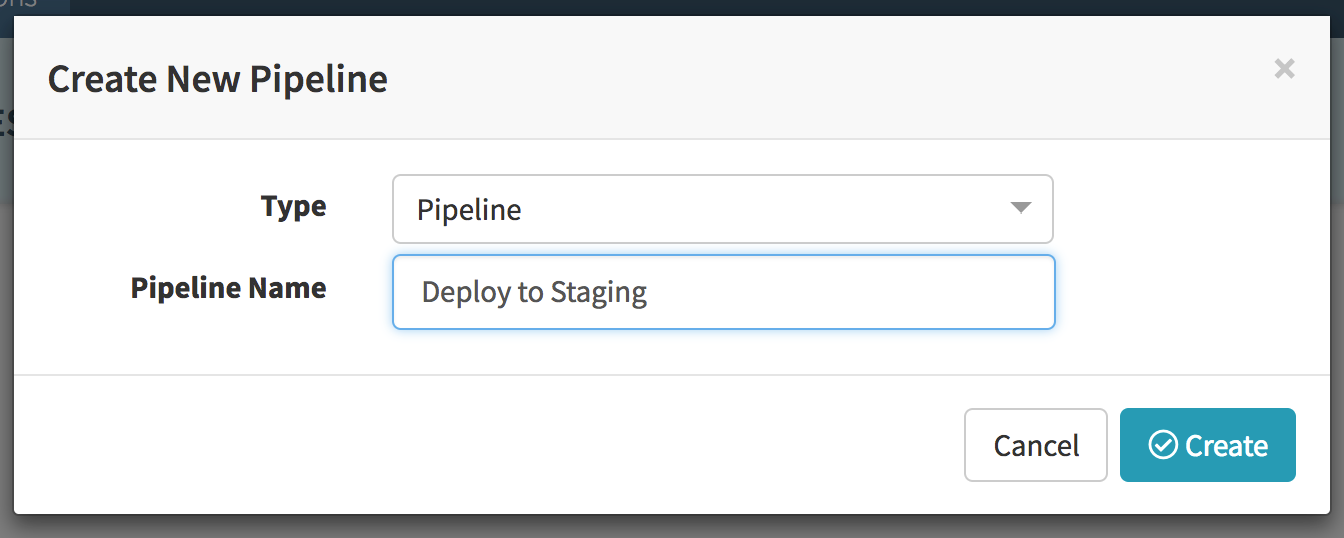This screenshot has height=538, width=1344.
Task: Select the 'Pipeline' value in Type field
Action: tap(469, 211)
